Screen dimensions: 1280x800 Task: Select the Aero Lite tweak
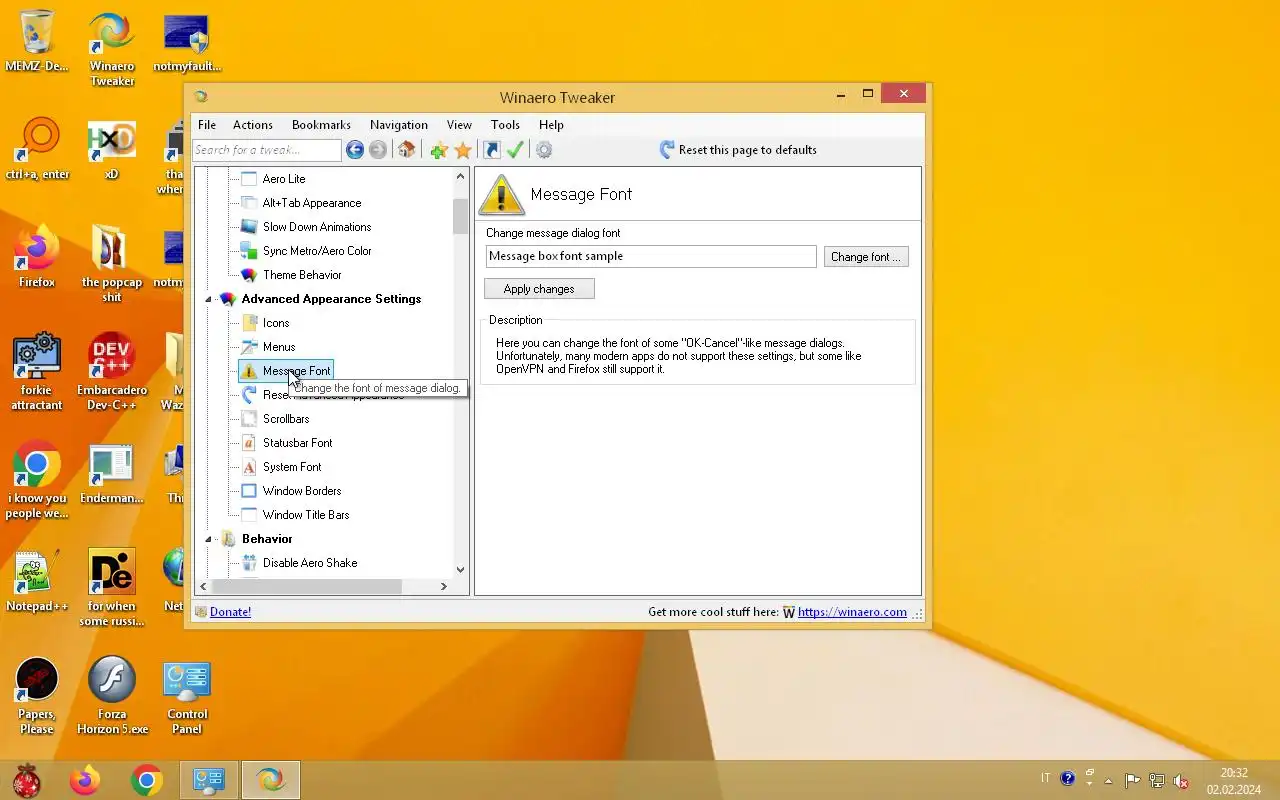coord(284,179)
